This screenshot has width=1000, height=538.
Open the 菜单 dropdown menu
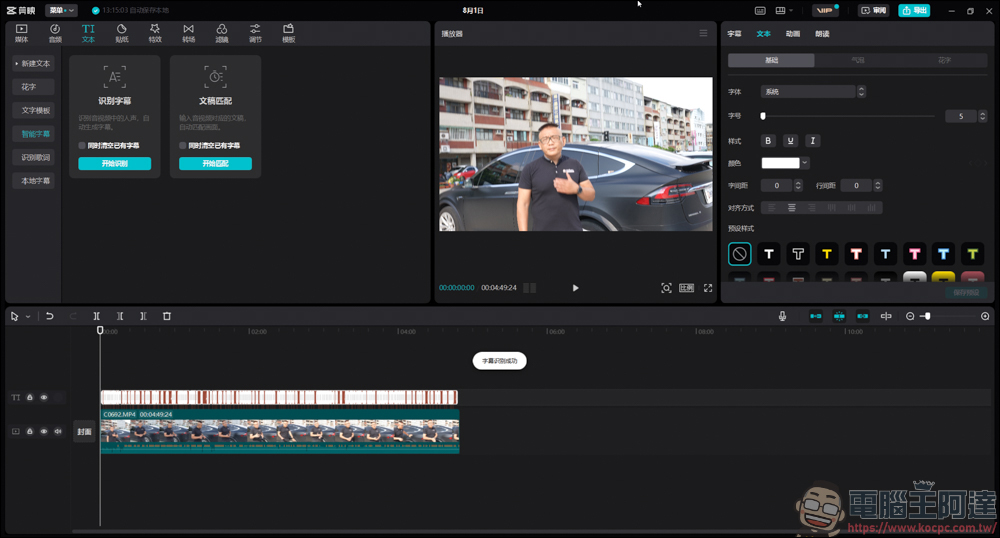[60, 10]
